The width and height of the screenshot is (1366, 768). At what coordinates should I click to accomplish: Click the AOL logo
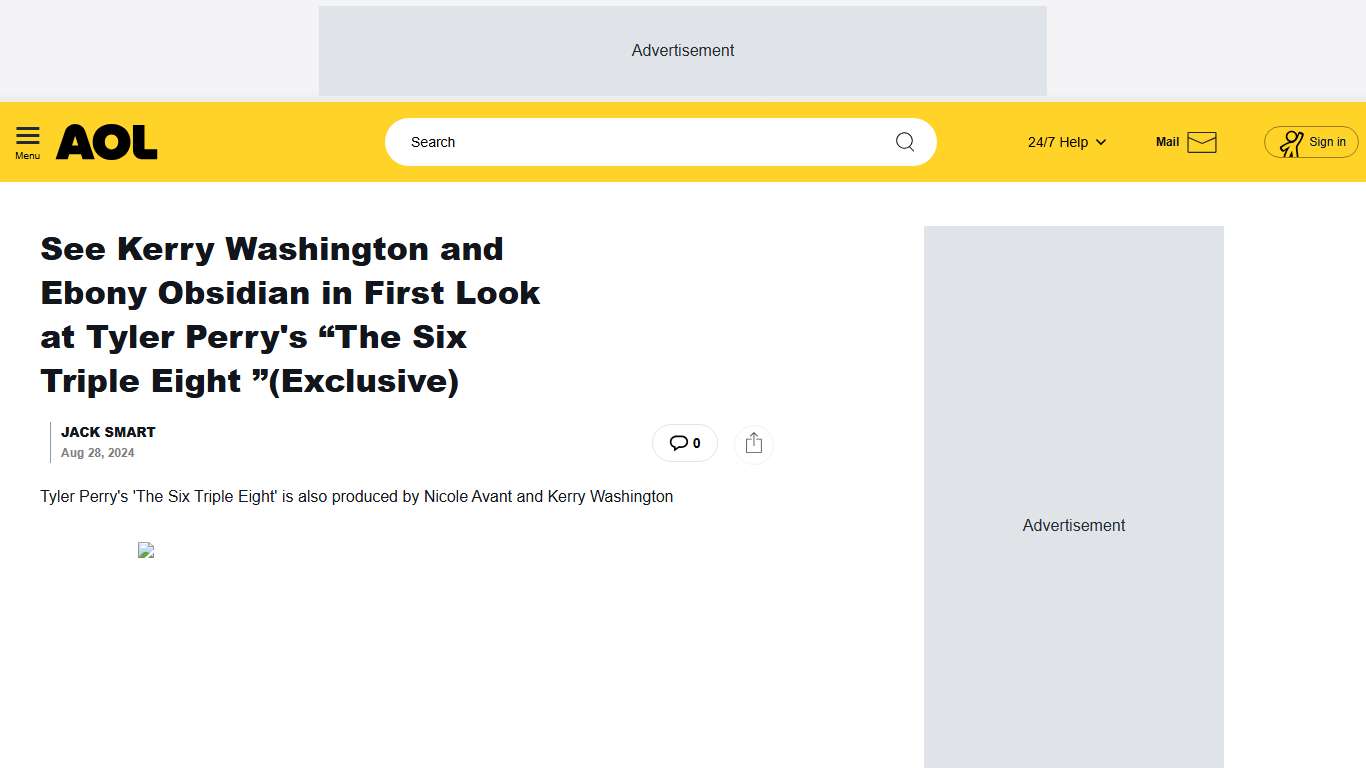tap(107, 142)
